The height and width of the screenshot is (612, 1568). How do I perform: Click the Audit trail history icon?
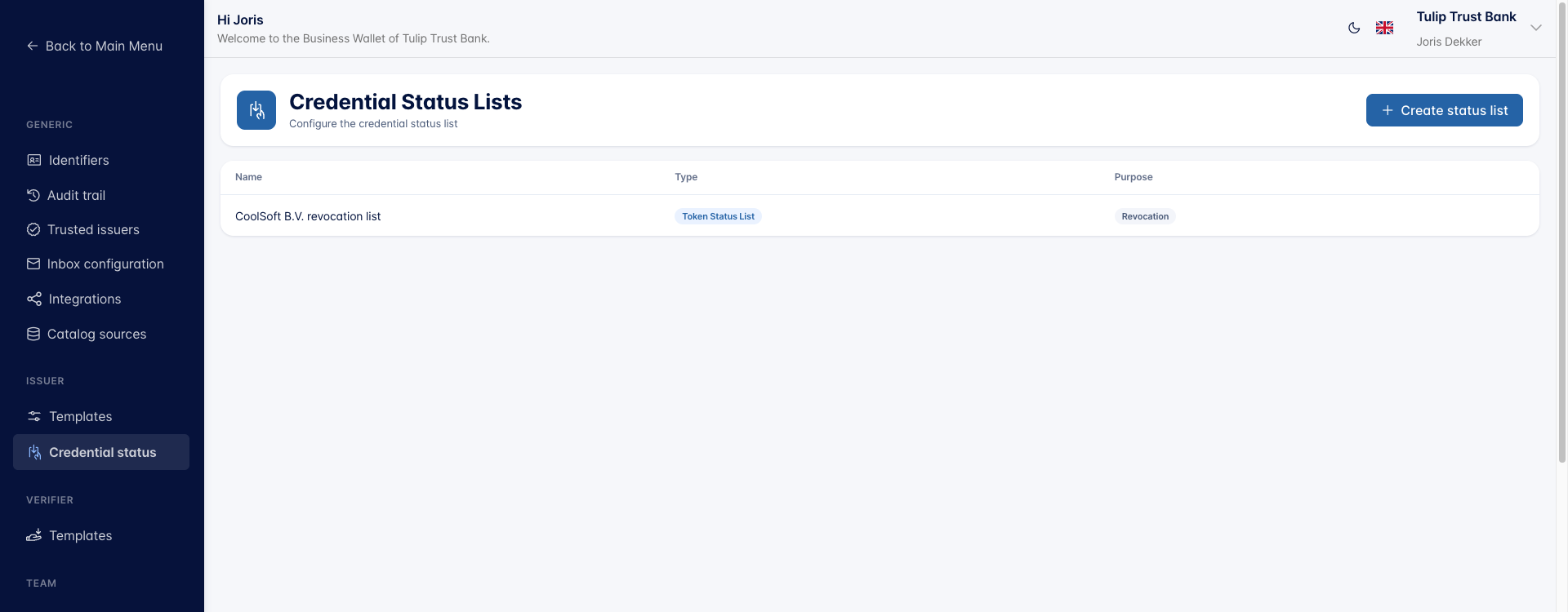[x=33, y=195]
